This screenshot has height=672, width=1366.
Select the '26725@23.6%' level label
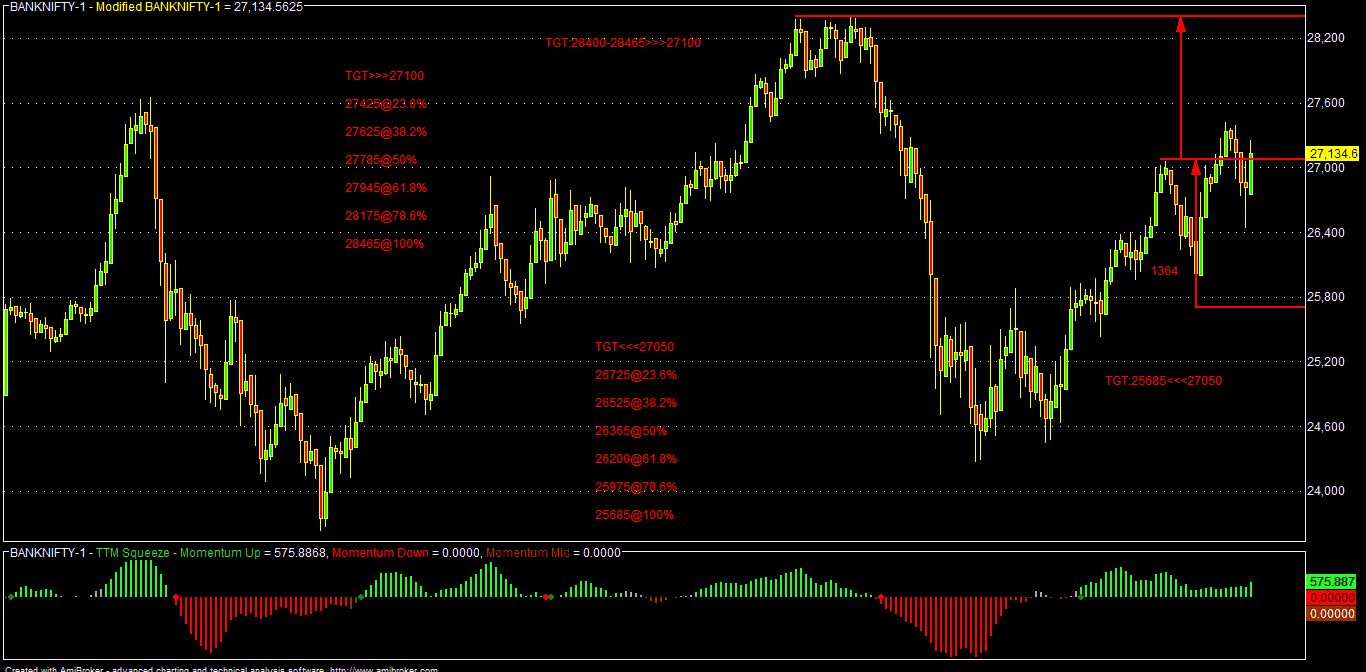point(636,375)
